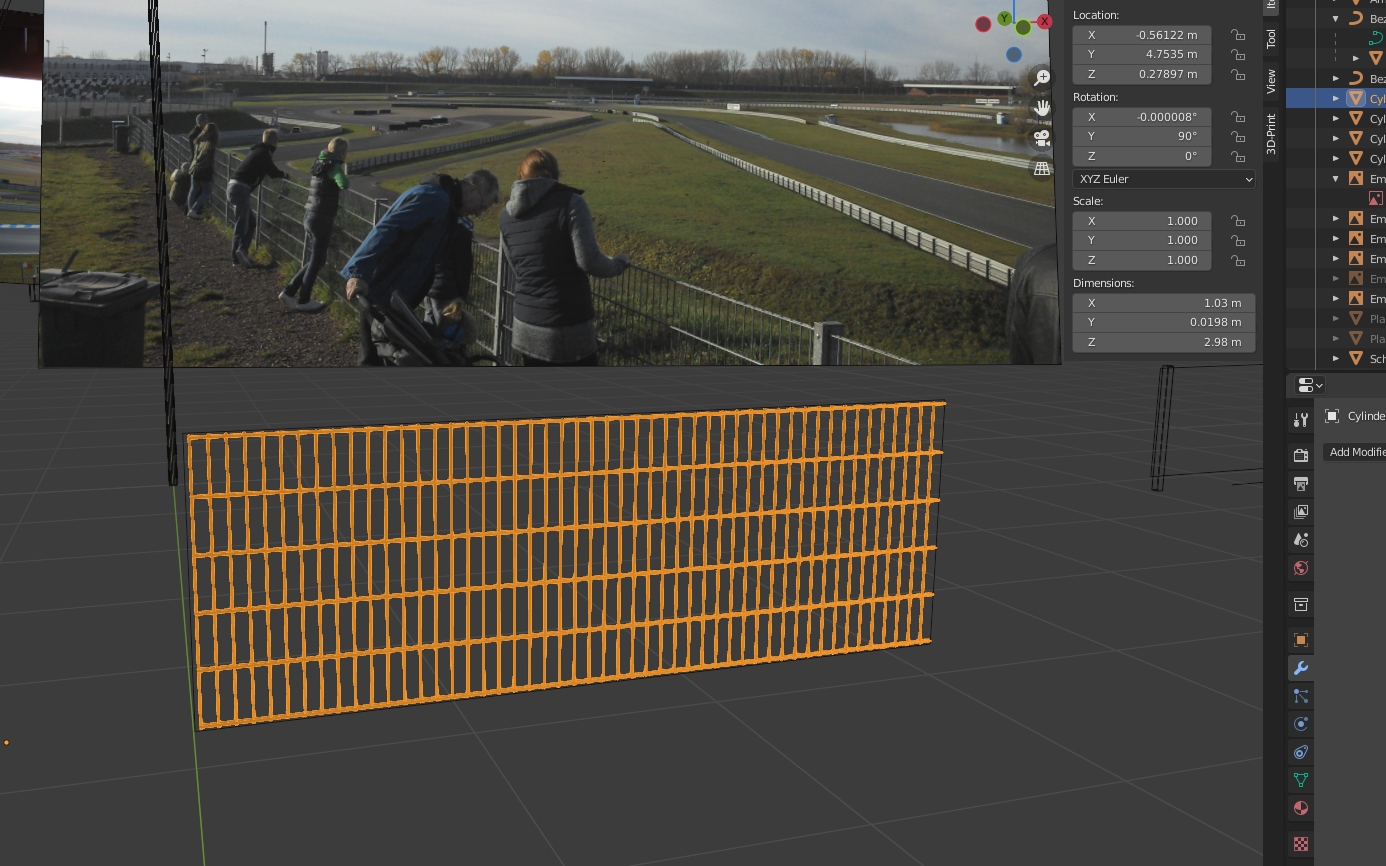Expand the Sch row in outliner
This screenshot has width=1386, height=866.
(x=1336, y=358)
